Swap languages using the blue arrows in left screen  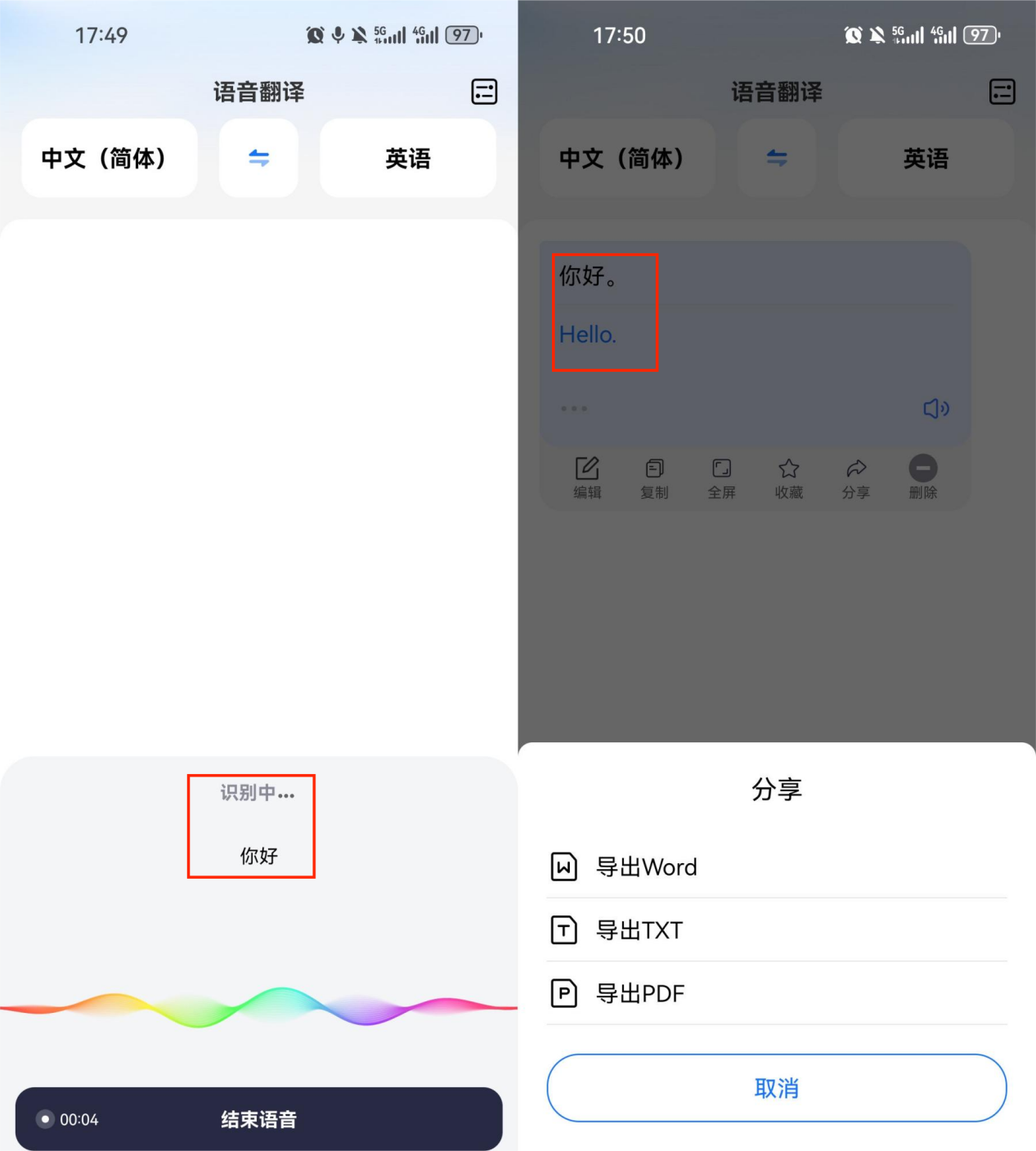click(258, 158)
